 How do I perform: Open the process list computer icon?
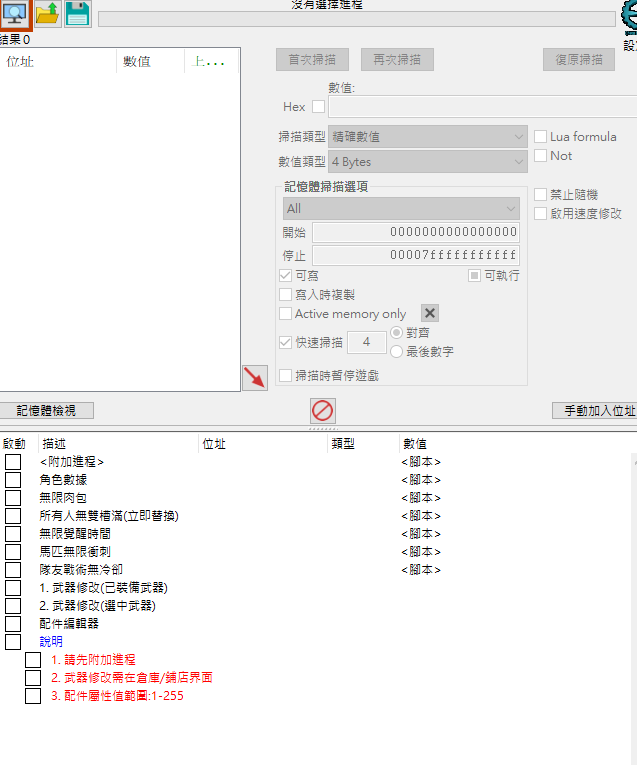click(x=15, y=14)
